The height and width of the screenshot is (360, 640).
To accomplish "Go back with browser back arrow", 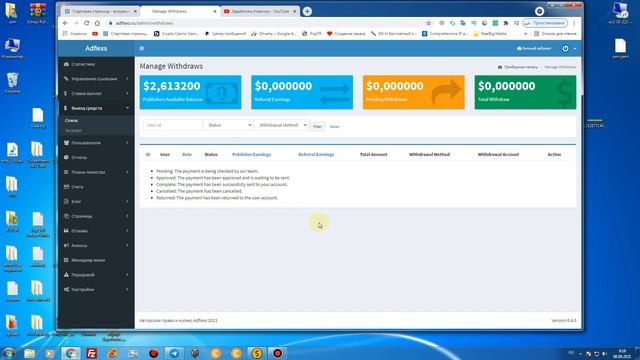I will [66, 23].
